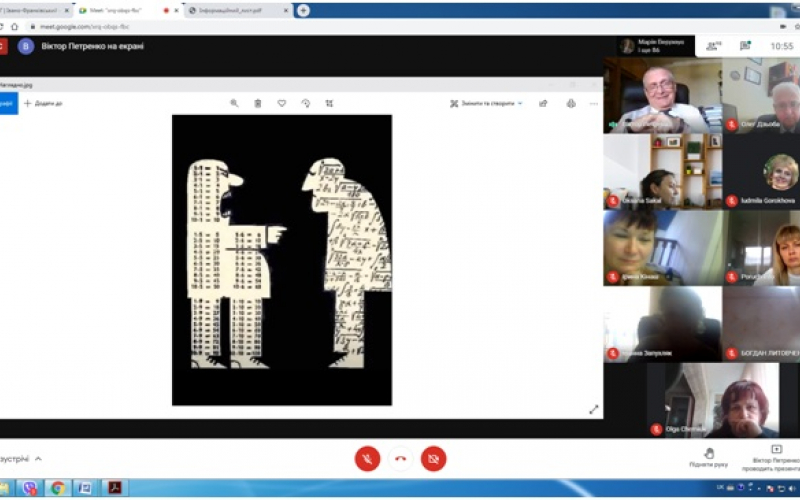
Task: Click the 'Віктор Петренко проводить презентацію' button
Action: pyautogui.click(x=771, y=458)
